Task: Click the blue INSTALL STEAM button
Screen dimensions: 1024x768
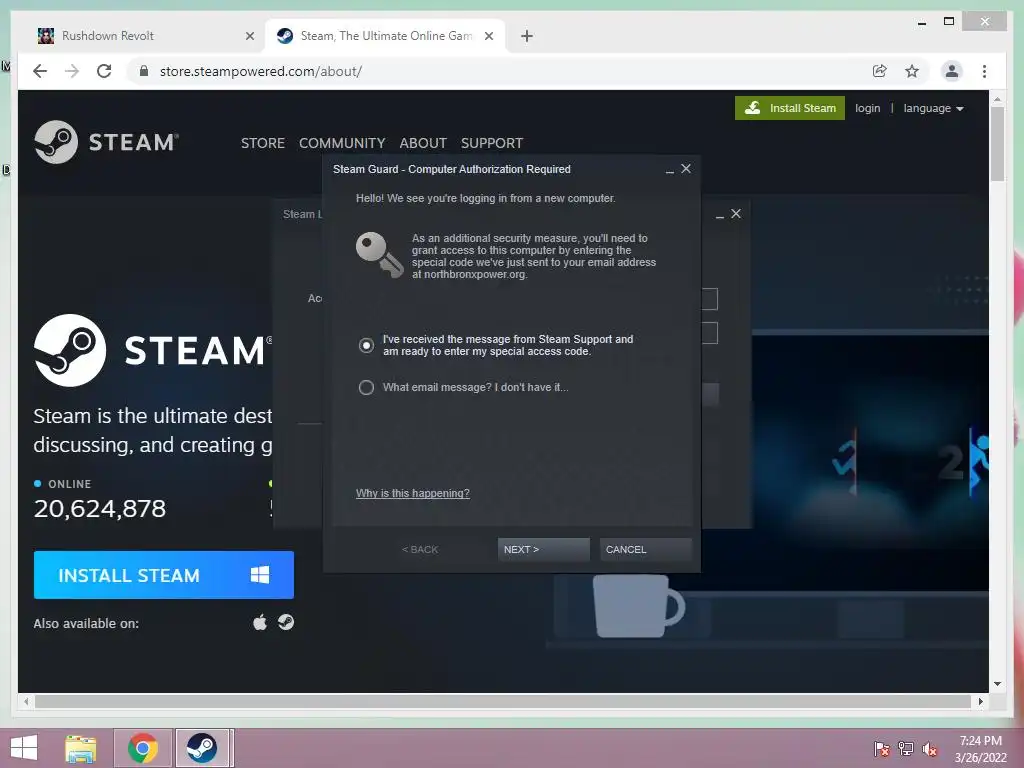Action: click(x=164, y=575)
